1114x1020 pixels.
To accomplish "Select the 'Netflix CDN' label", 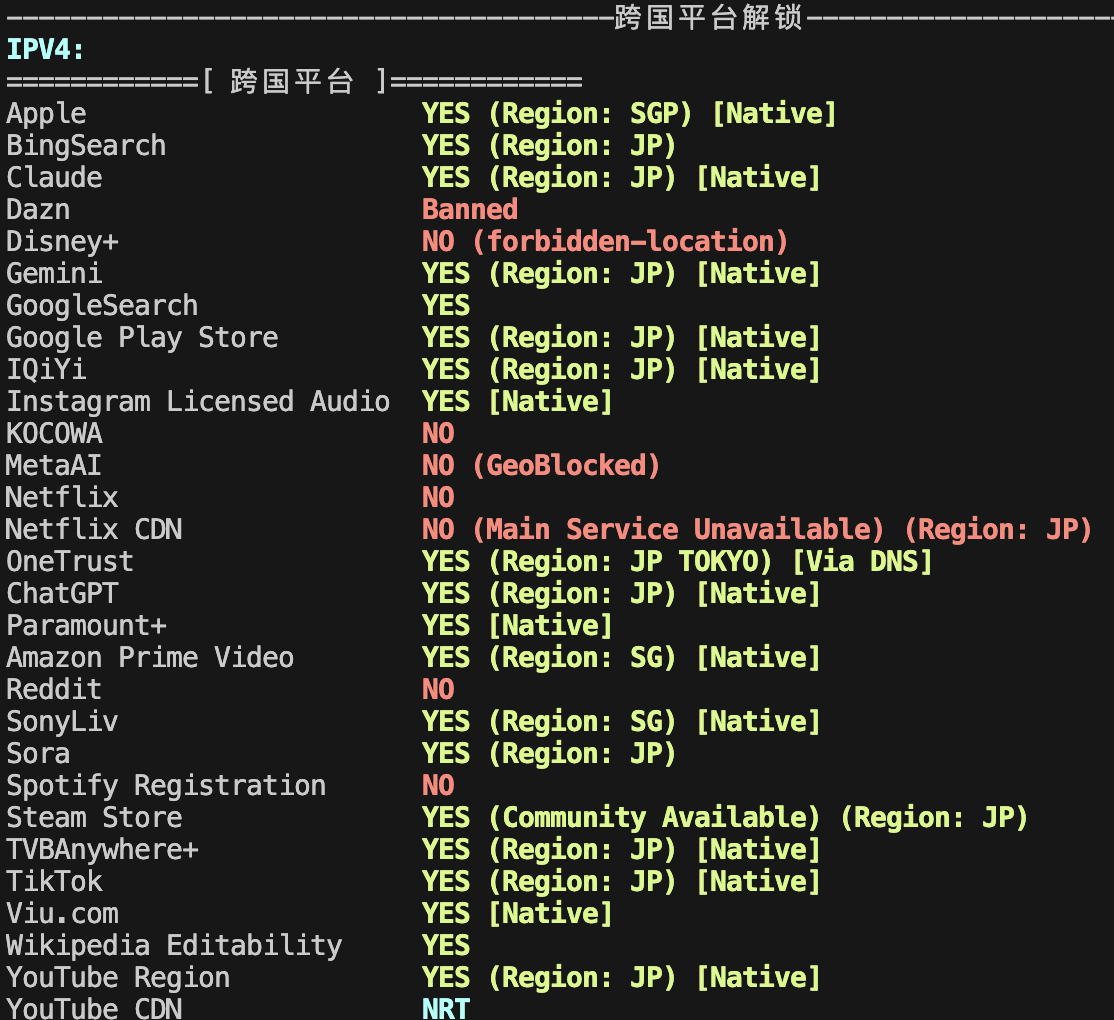I will click(94, 529).
